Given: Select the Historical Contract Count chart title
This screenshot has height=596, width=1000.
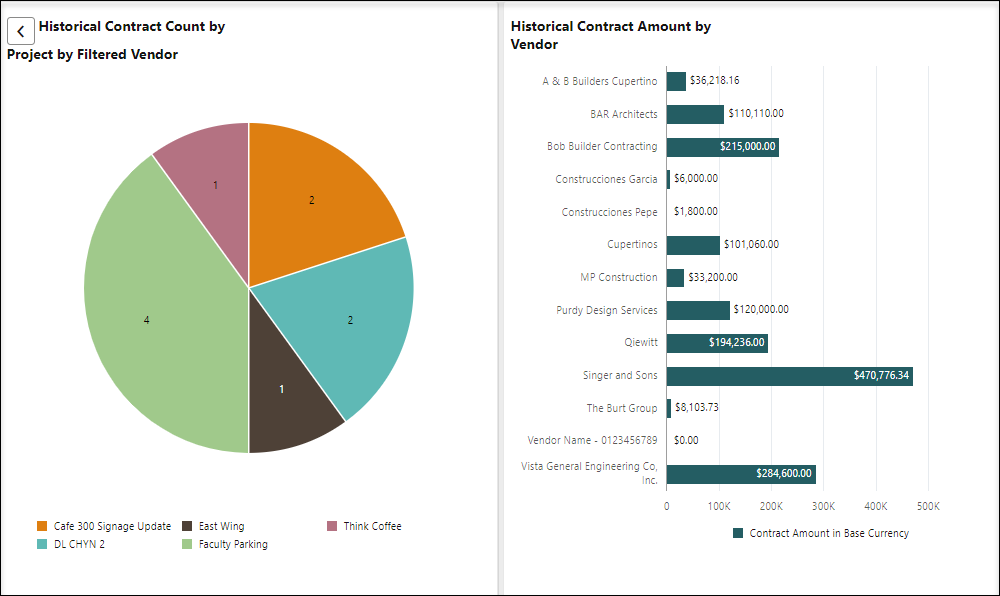Looking at the screenshot, I should 130,27.
